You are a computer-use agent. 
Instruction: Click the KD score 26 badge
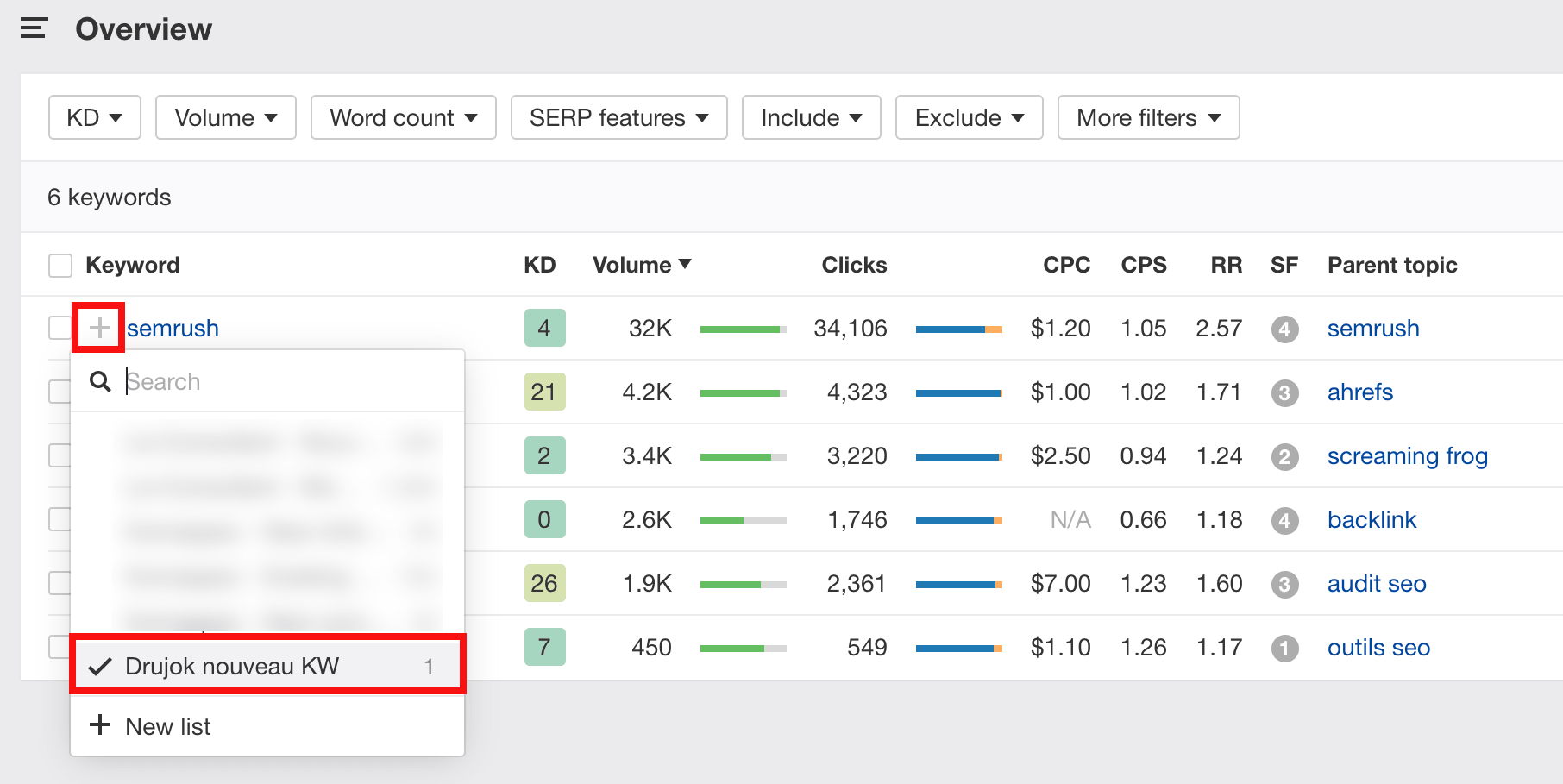pos(544,583)
